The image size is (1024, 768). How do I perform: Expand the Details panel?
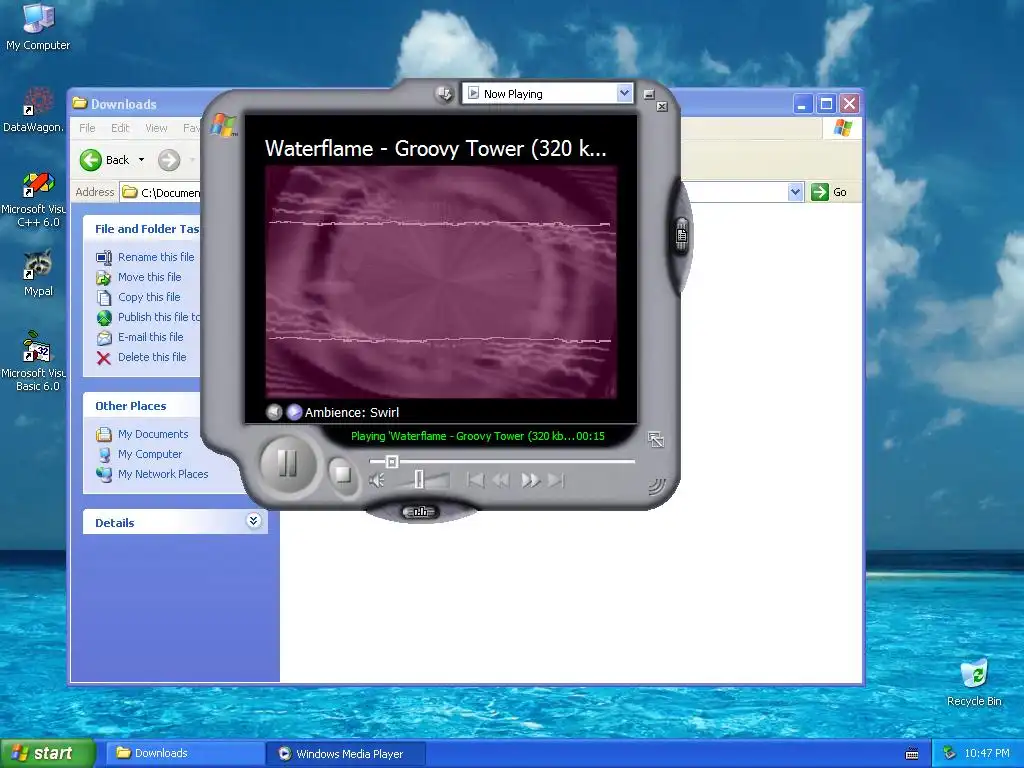tap(253, 520)
